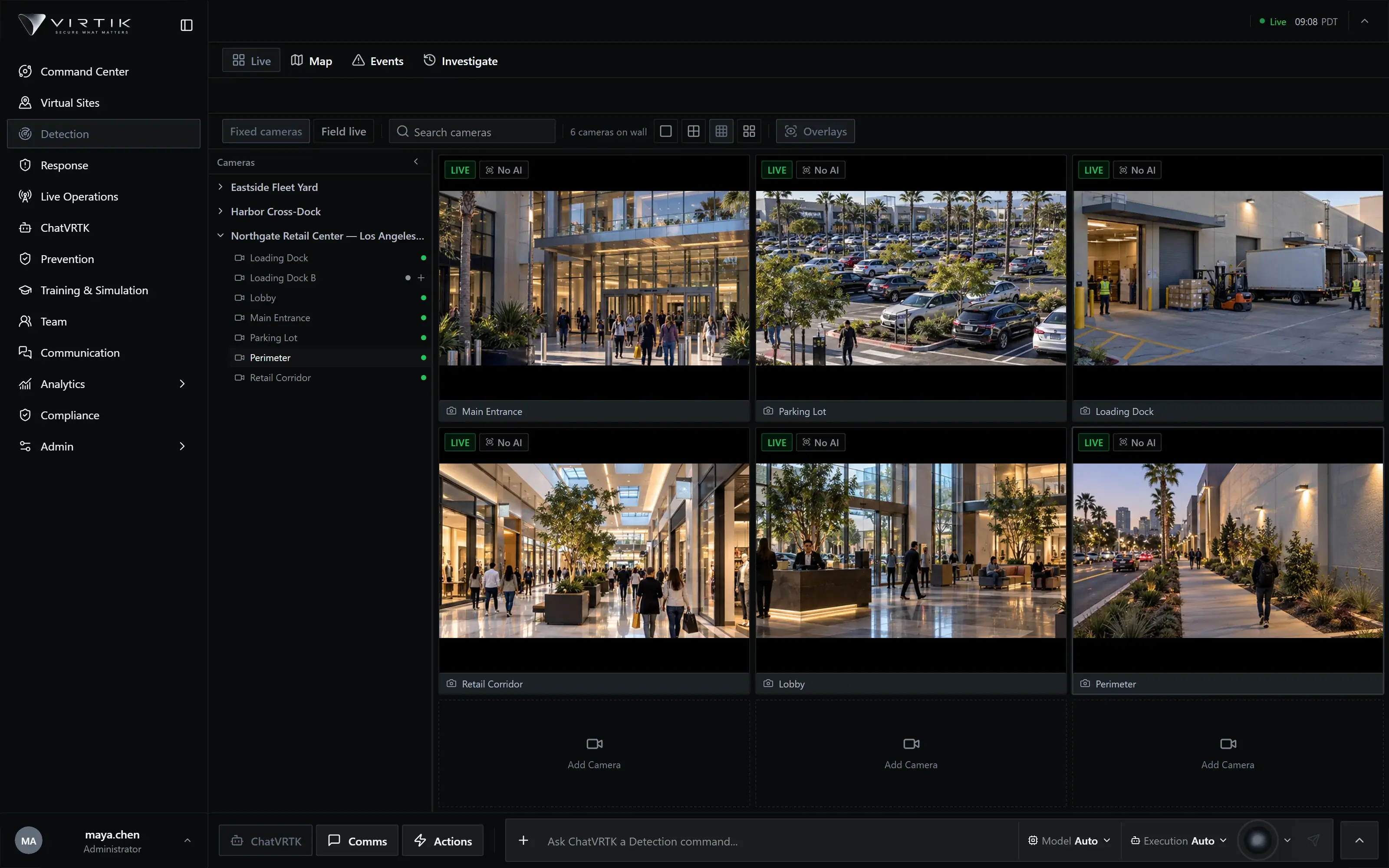The image size is (1389, 868).
Task: Open the Compliance section
Action: pyautogui.click(x=103, y=415)
